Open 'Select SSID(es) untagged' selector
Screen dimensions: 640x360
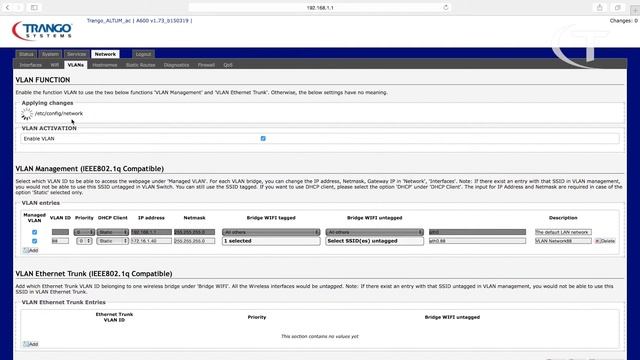click(375, 241)
